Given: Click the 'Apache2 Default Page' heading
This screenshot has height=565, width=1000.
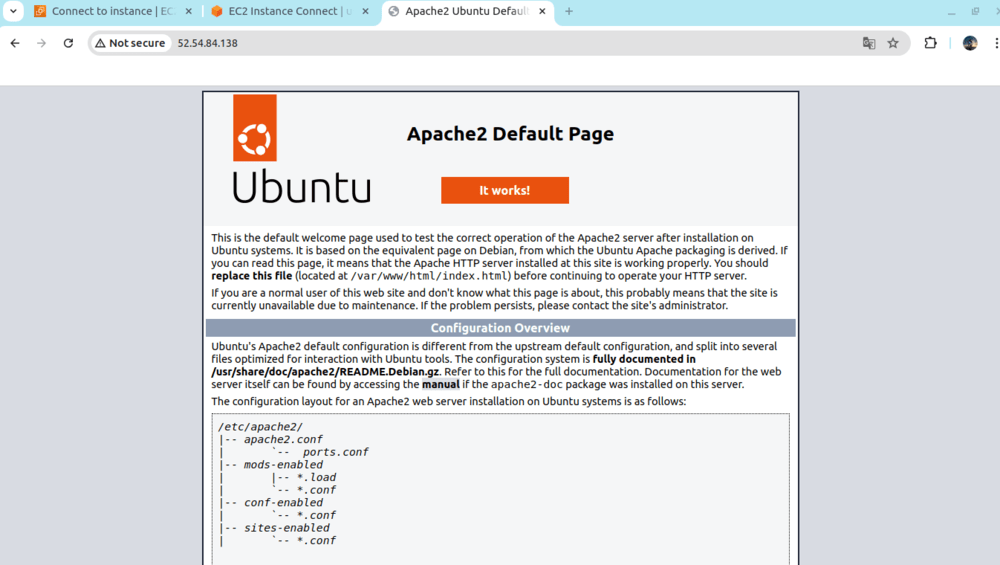Looking at the screenshot, I should coord(510,133).
